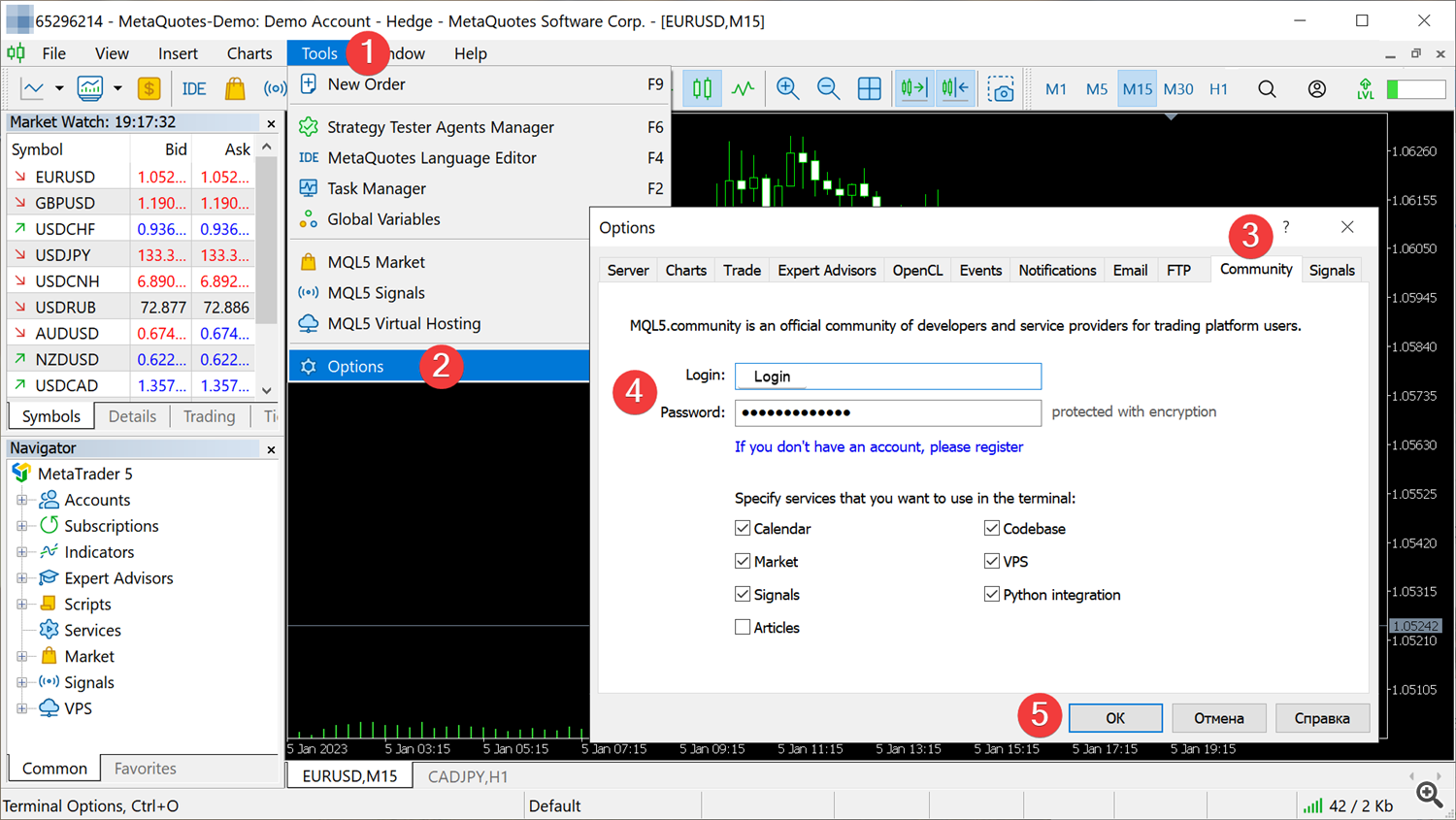Open MQL5 Market from Tools menu
The height and width of the screenshot is (820, 1456).
coord(440,262)
